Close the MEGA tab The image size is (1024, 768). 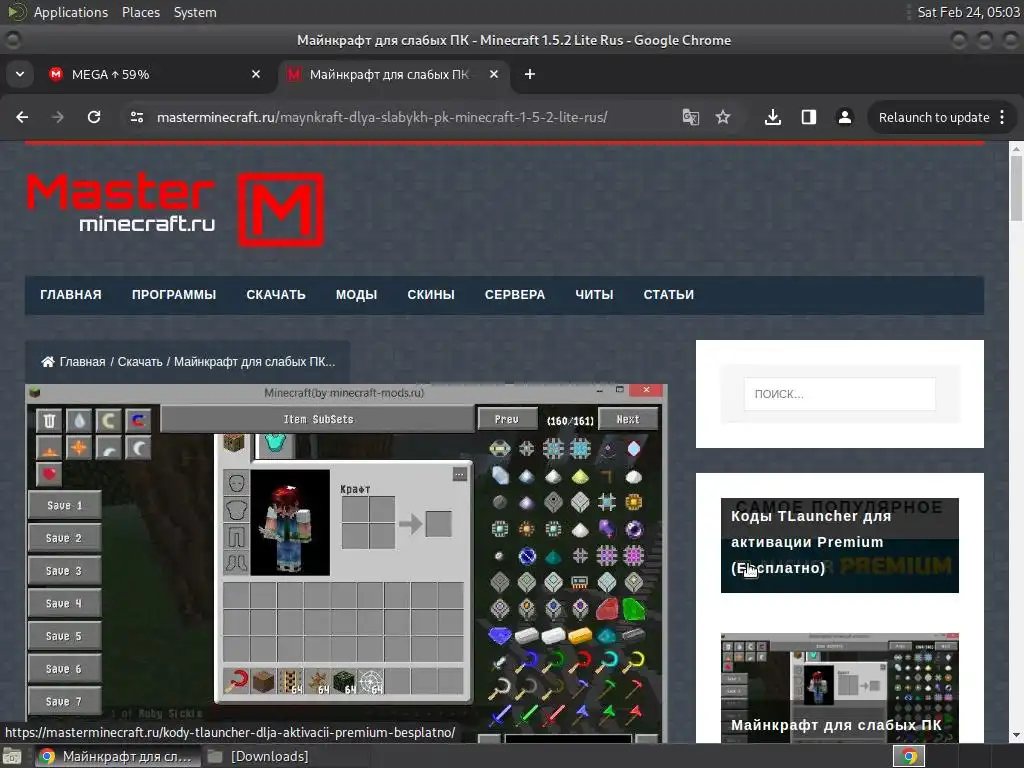pos(256,74)
